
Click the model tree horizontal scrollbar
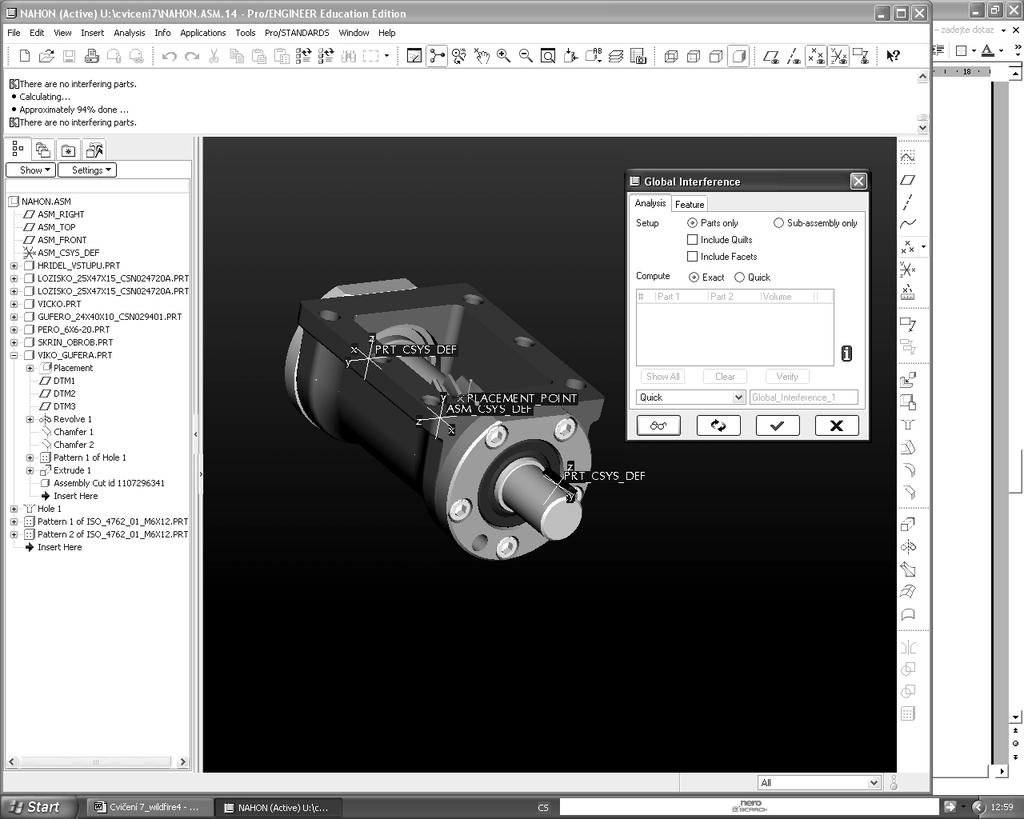pos(97,762)
